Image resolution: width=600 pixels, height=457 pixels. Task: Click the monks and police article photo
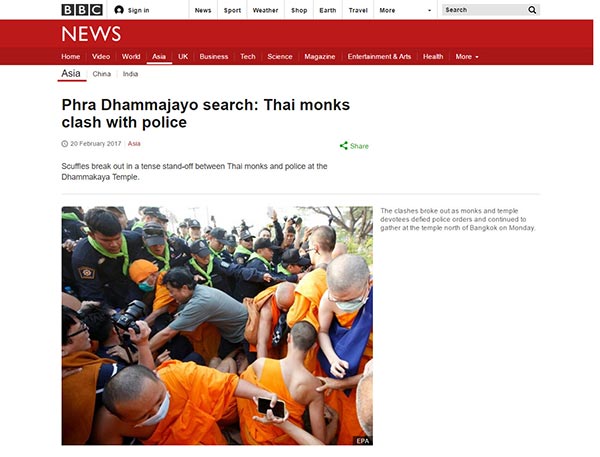[217, 326]
